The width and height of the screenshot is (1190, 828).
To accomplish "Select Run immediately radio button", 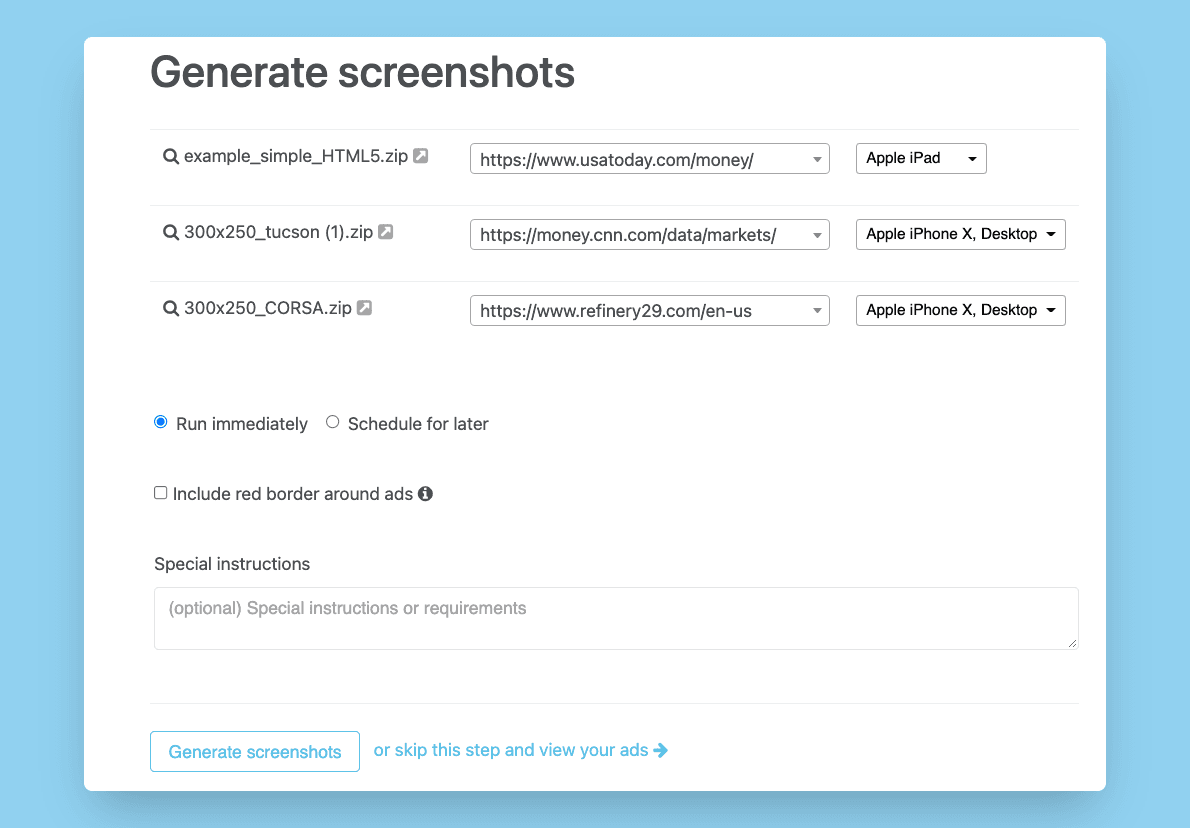I will [x=161, y=422].
